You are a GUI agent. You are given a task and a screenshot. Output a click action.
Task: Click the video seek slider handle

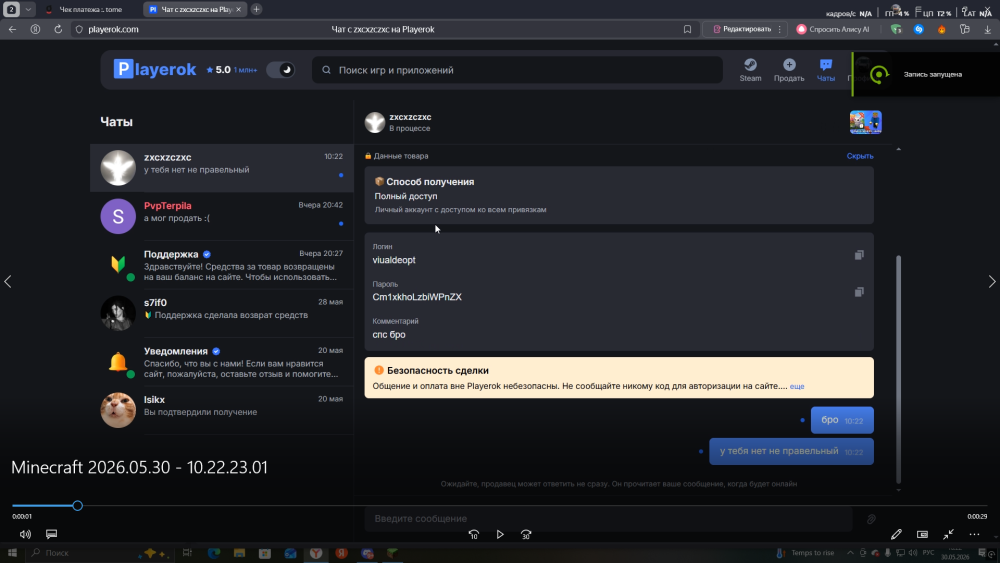coord(77,506)
